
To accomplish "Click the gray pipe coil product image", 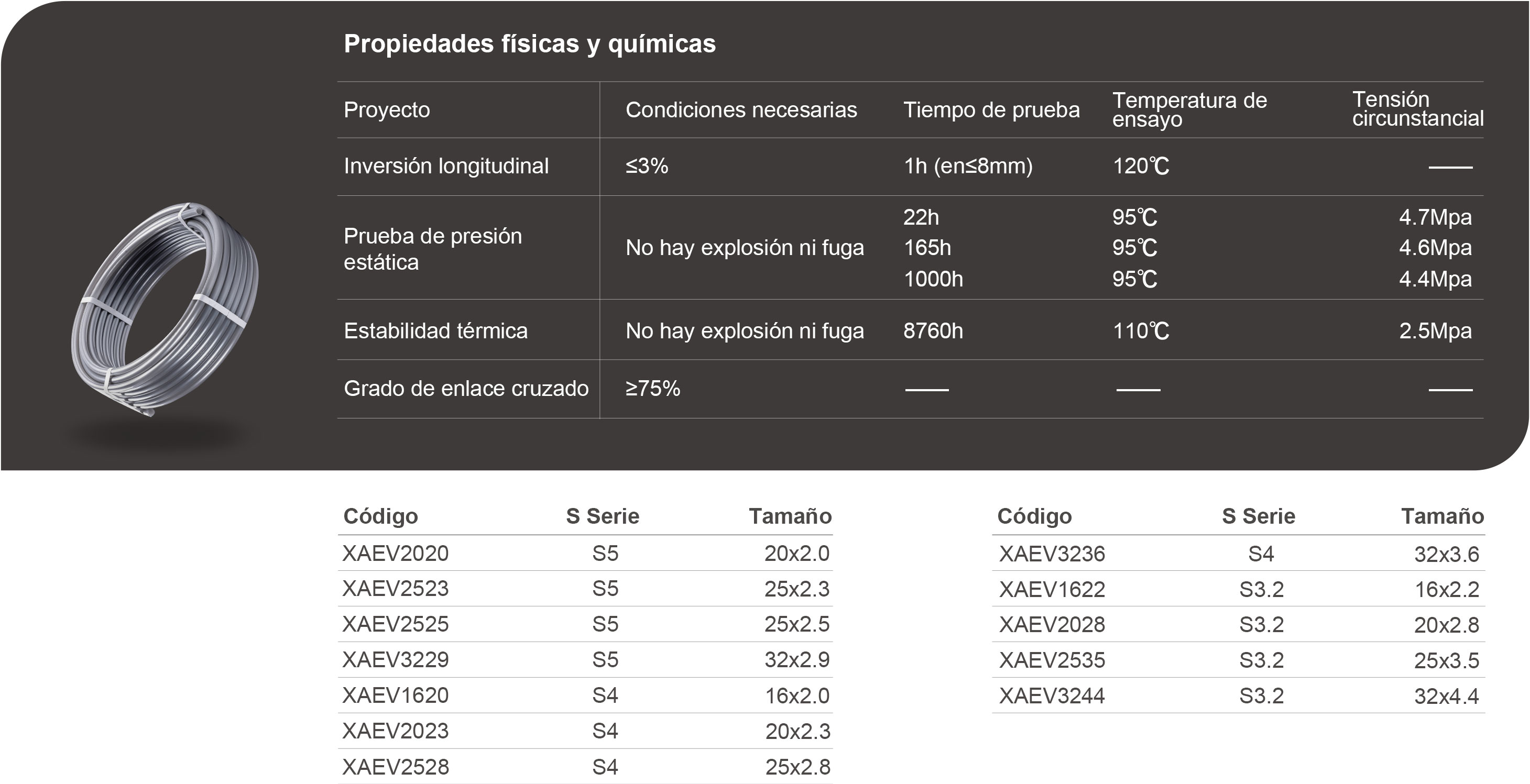I will point(165,308).
